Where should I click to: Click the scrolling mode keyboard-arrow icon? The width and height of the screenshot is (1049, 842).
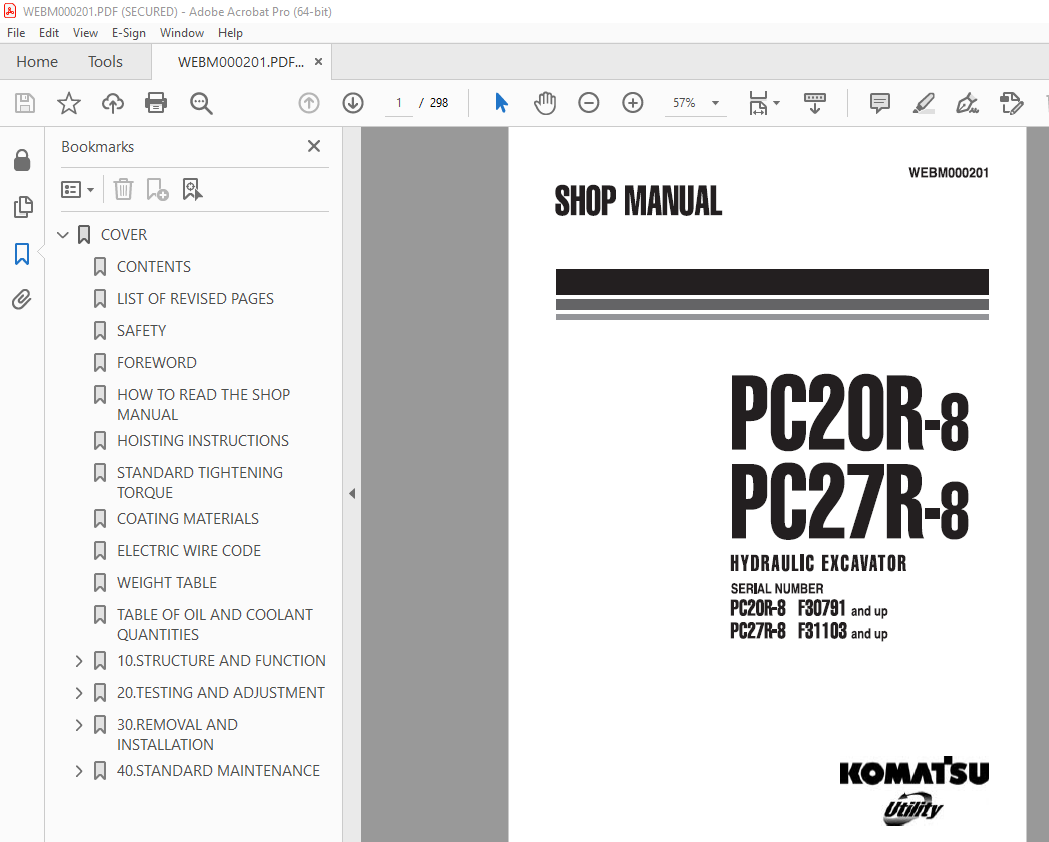click(x=814, y=103)
